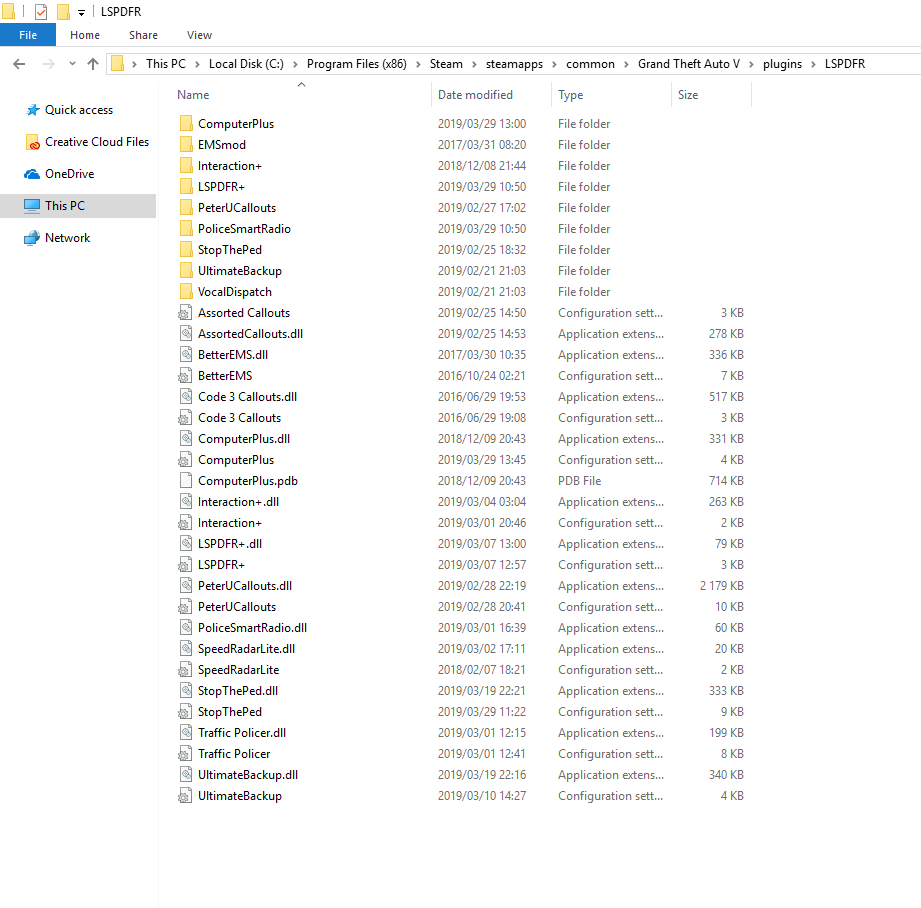The image size is (921, 908).
Task: Expand chevron after Steam breadcrumb
Action: click(x=475, y=64)
